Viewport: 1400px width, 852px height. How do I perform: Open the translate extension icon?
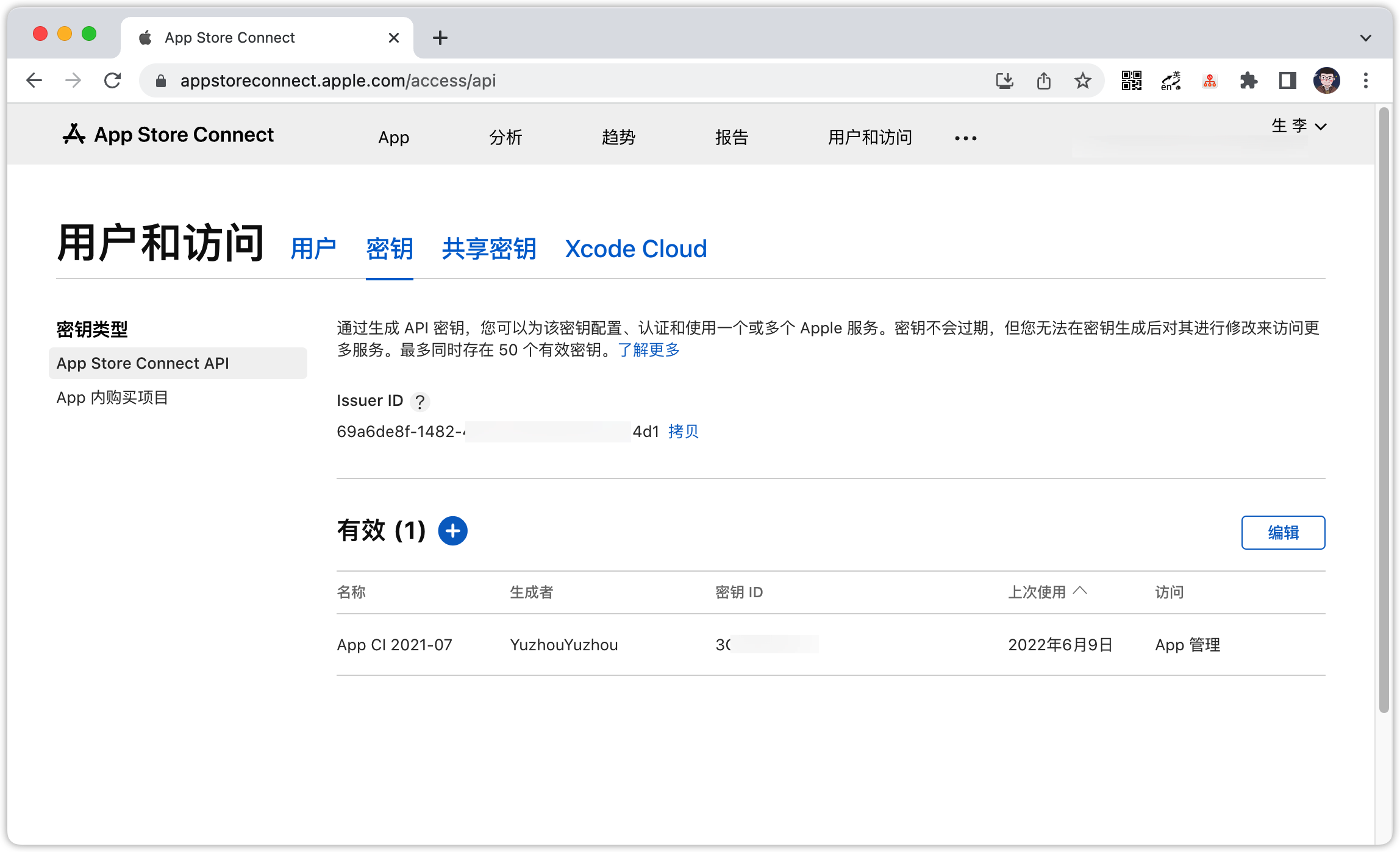[x=1171, y=80]
